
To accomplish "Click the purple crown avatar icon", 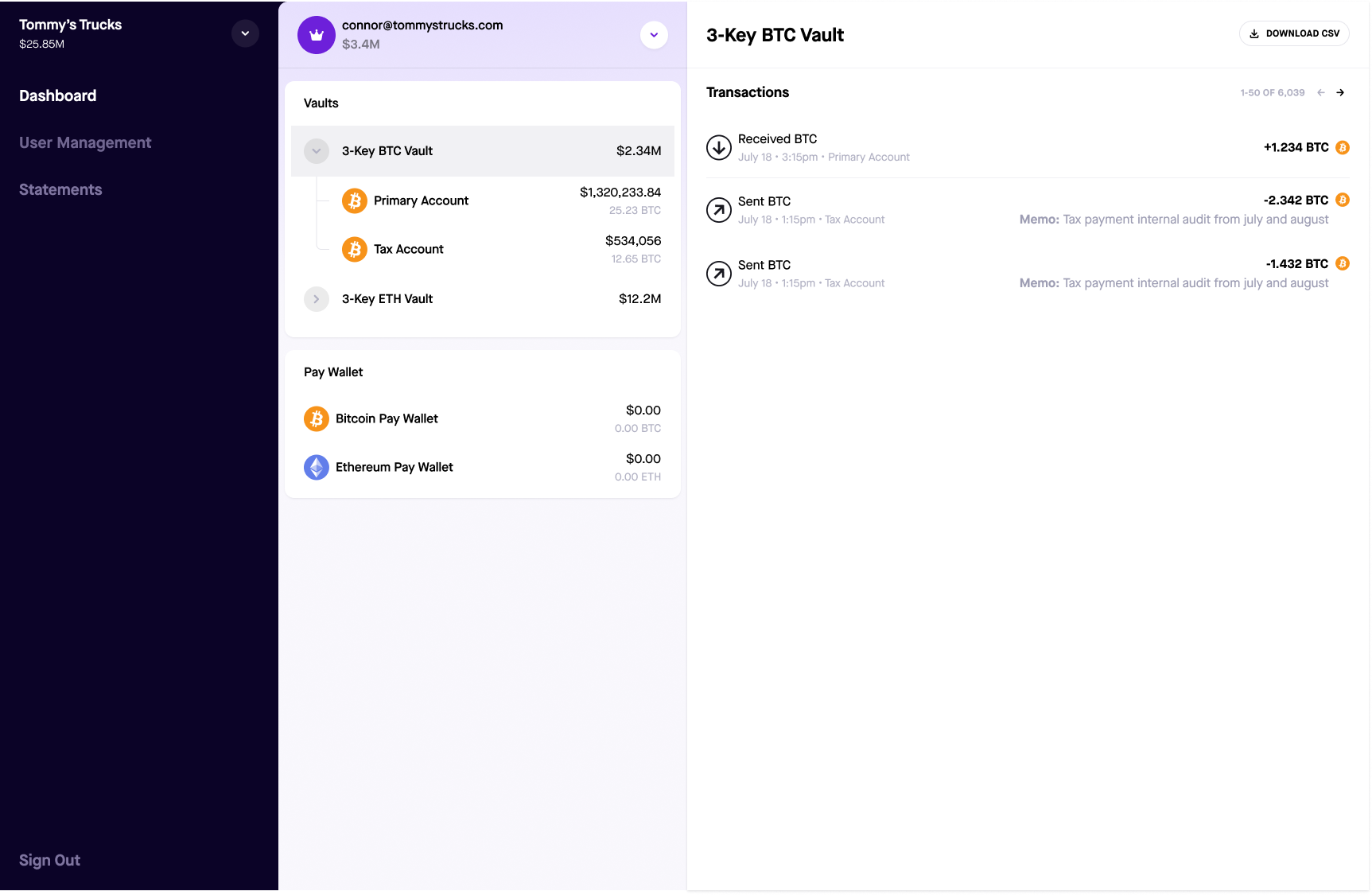I will pos(317,35).
